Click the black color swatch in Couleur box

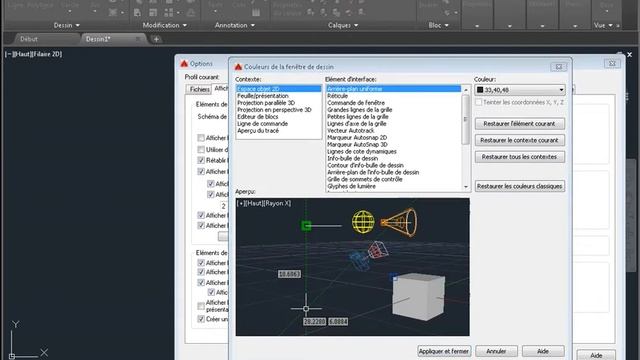point(480,90)
